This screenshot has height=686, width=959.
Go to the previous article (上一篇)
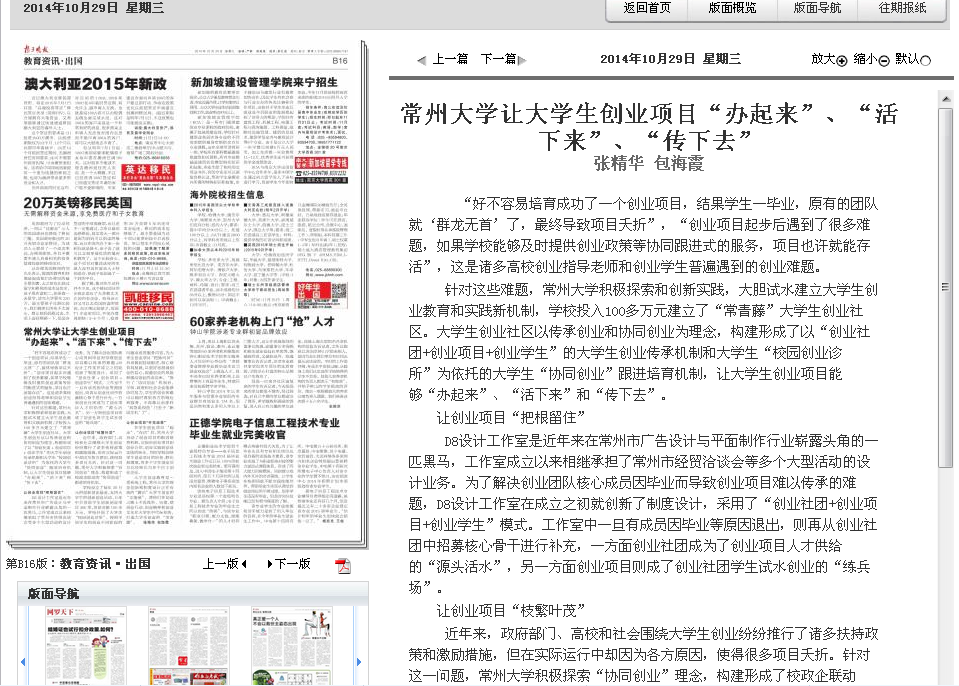443,59
